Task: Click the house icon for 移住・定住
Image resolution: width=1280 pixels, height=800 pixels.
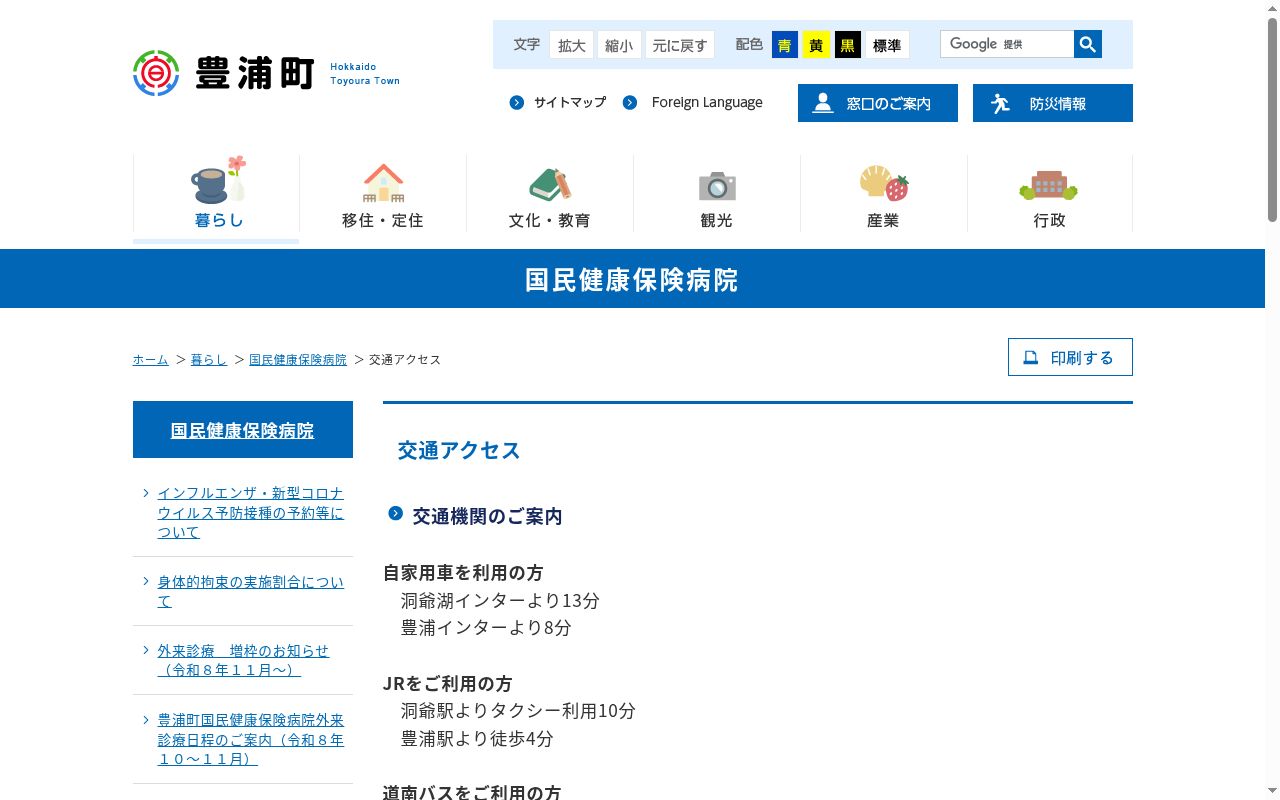Action: click(383, 183)
